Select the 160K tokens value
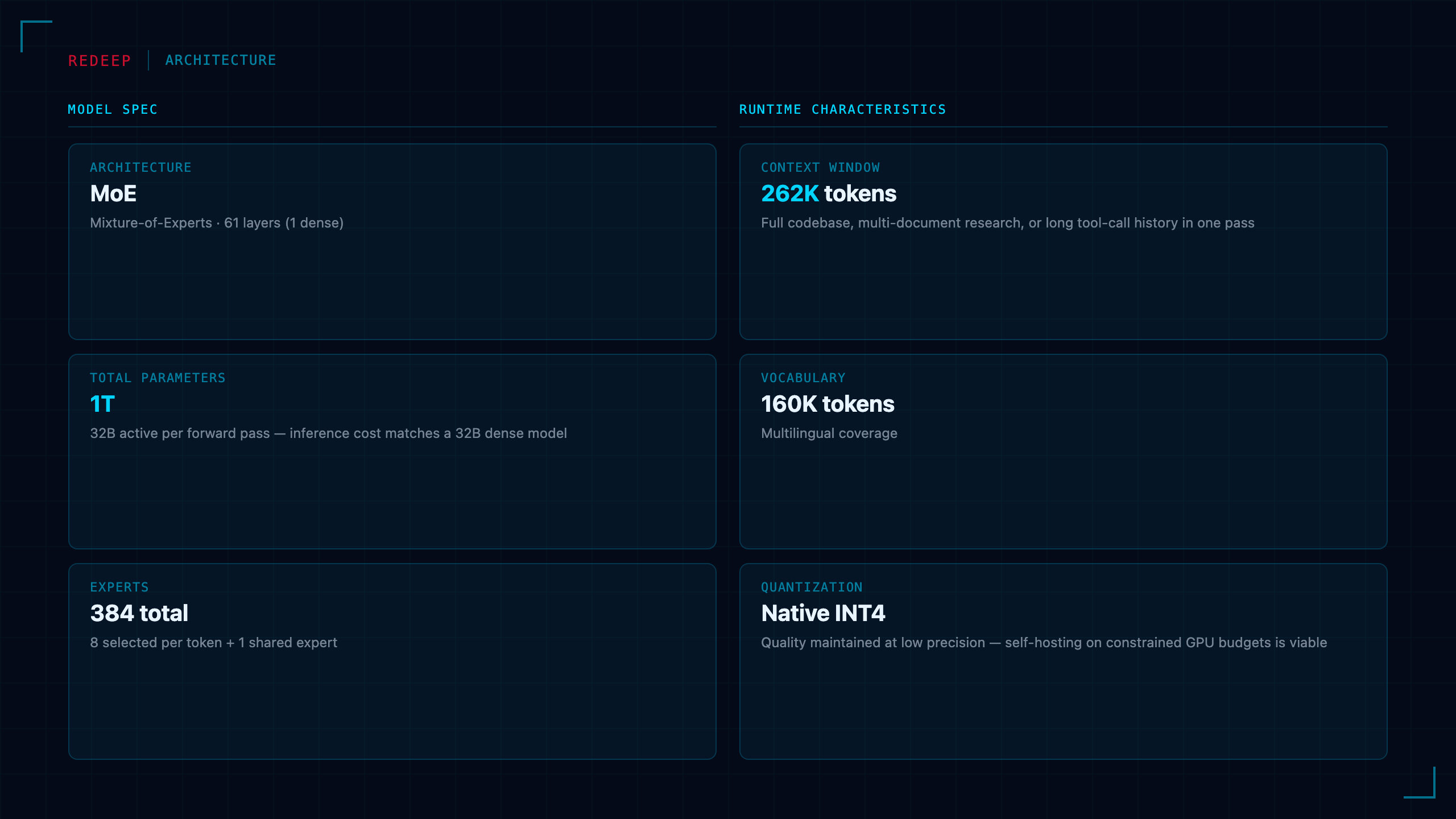 pyautogui.click(x=828, y=404)
